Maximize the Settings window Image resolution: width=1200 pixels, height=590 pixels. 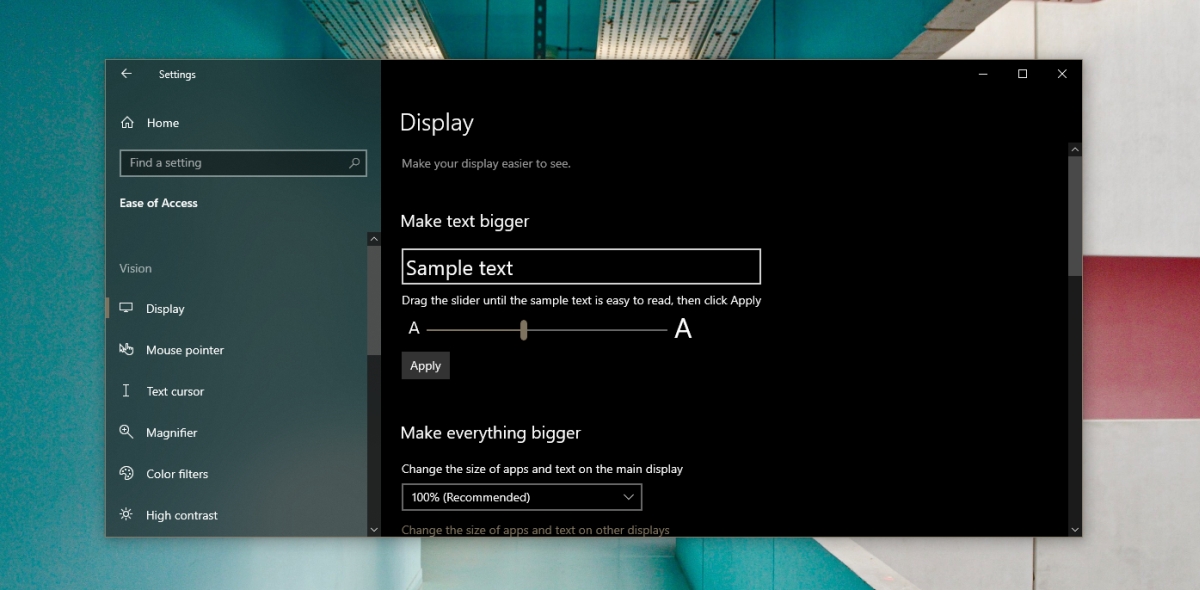(x=1022, y=74)
